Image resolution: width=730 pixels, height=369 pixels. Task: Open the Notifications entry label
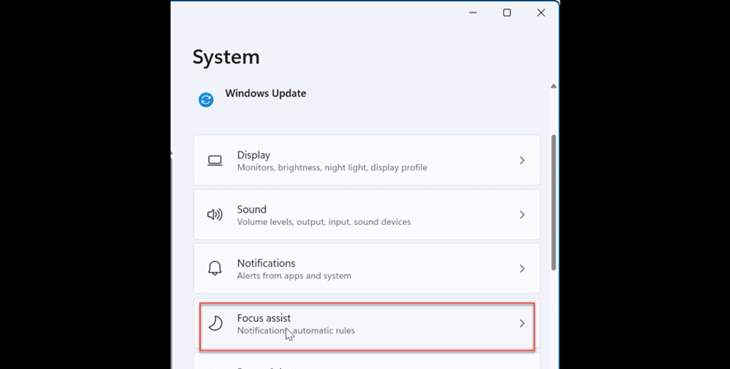pos(266,263)
